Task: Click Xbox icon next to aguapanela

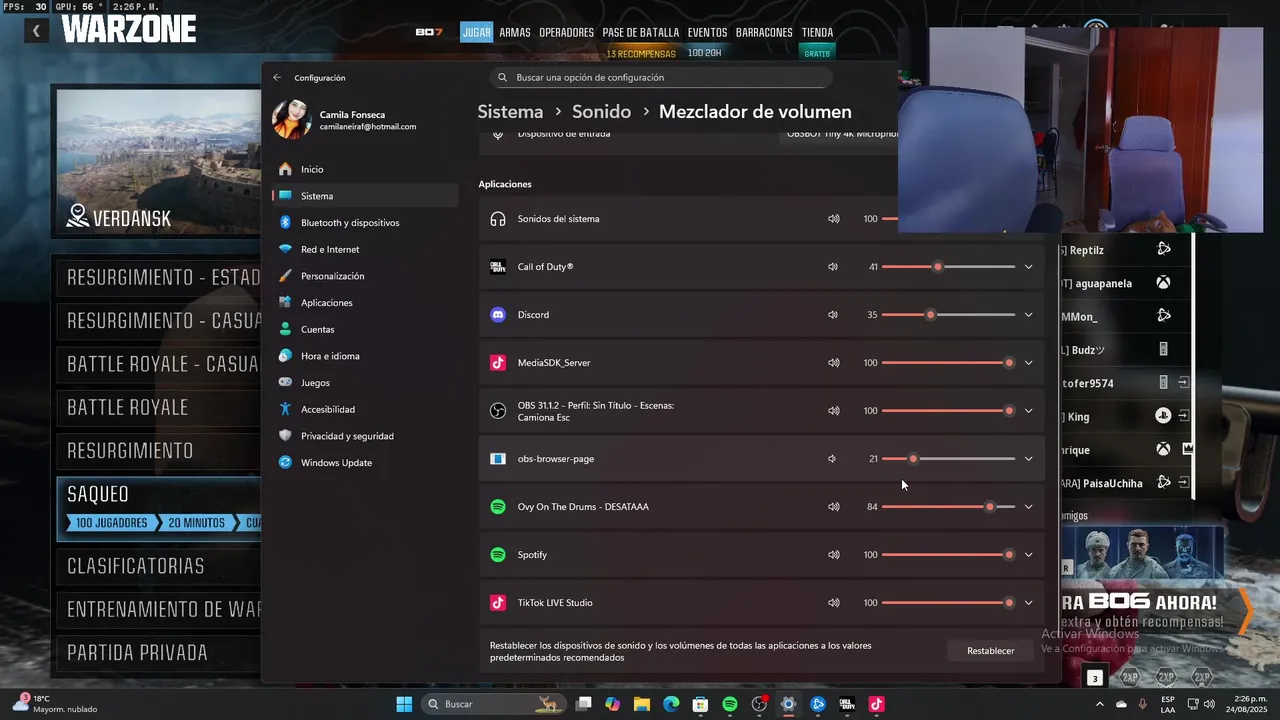Action: pos(1164,283)
